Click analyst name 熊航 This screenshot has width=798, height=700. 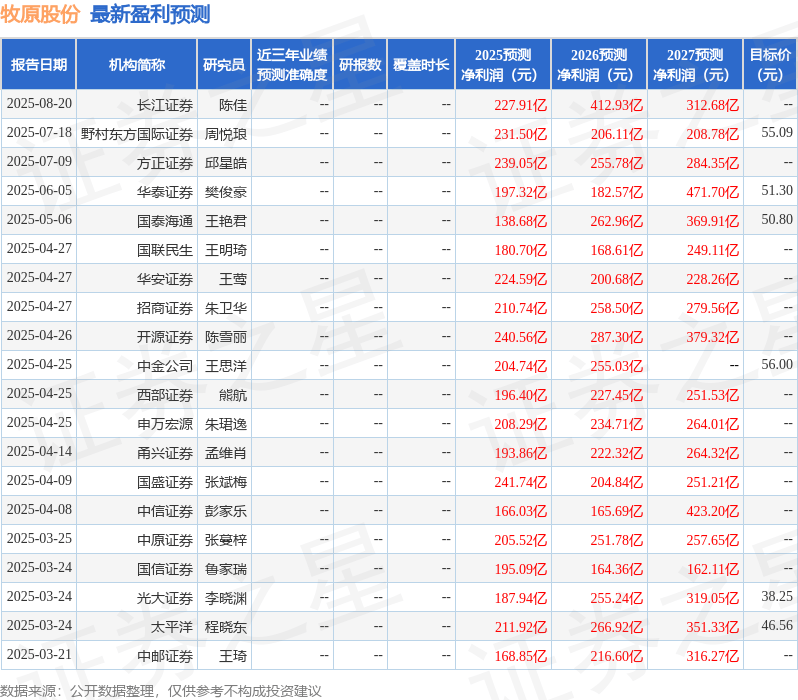(x=233, y=395)
